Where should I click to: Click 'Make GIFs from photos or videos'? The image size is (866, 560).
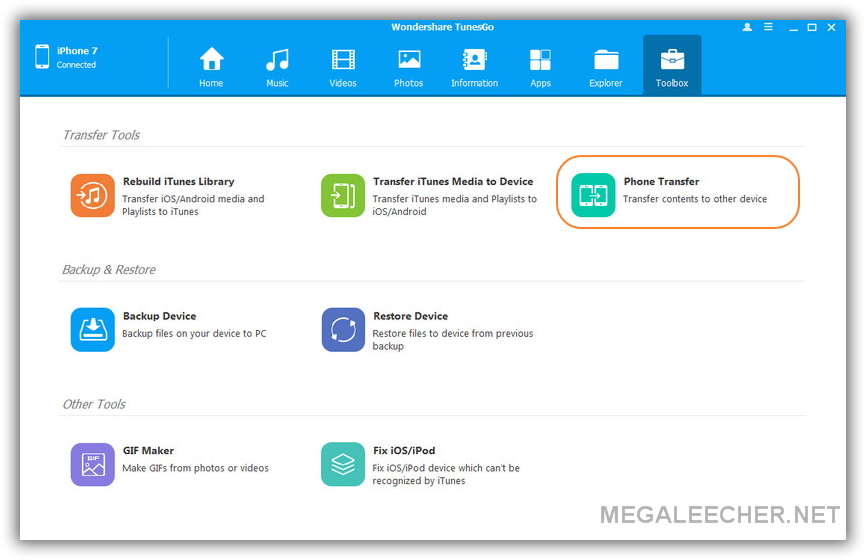pyautogui.click(x=195, y=468)
